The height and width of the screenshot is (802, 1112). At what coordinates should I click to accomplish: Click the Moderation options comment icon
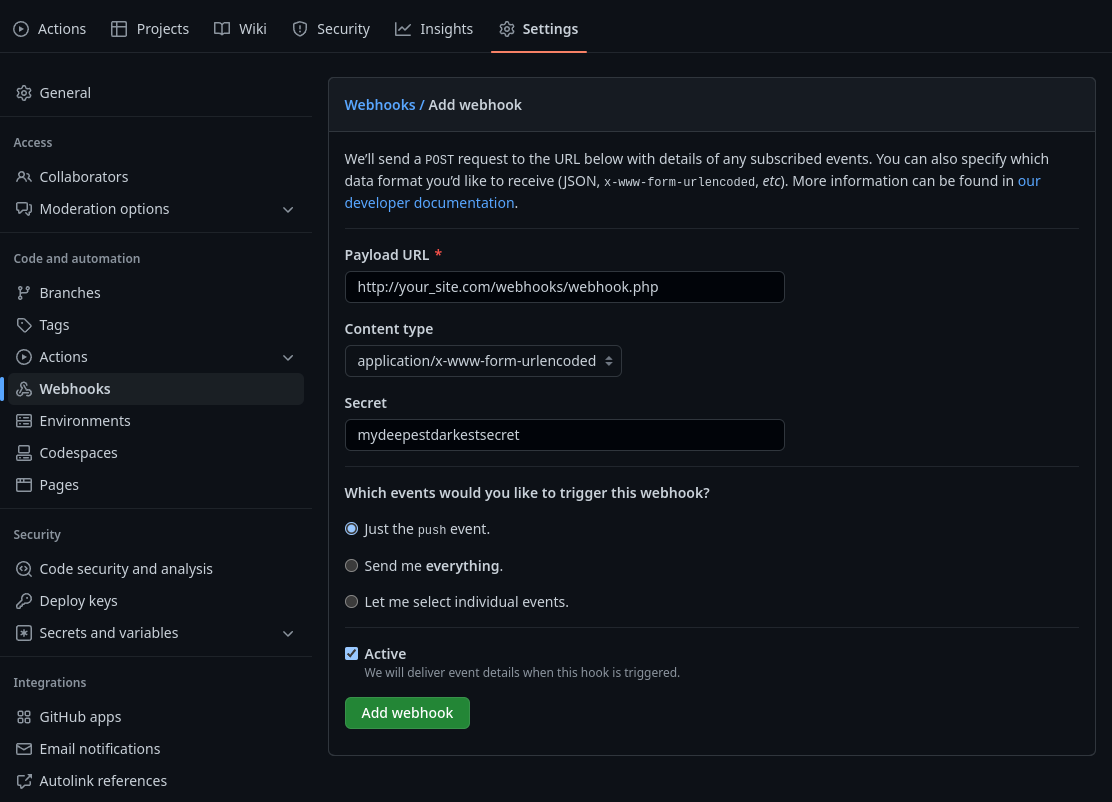24,208
